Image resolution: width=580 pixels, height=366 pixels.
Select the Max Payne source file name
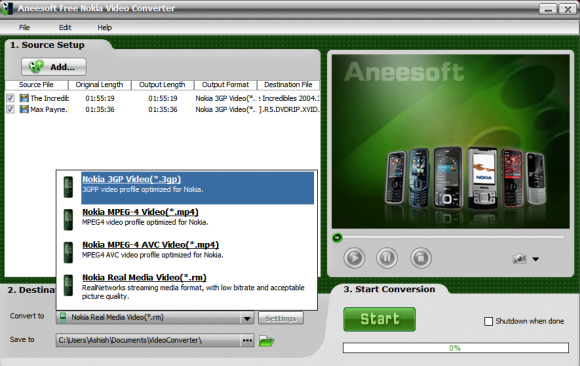tap(49, 110)
